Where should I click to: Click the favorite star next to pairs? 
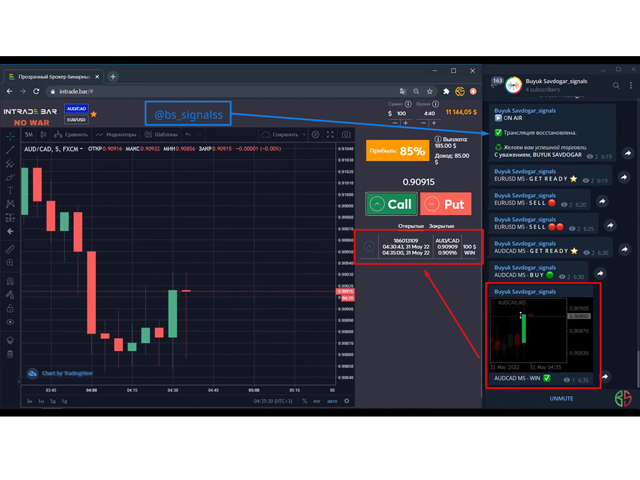tap(94, 114)
